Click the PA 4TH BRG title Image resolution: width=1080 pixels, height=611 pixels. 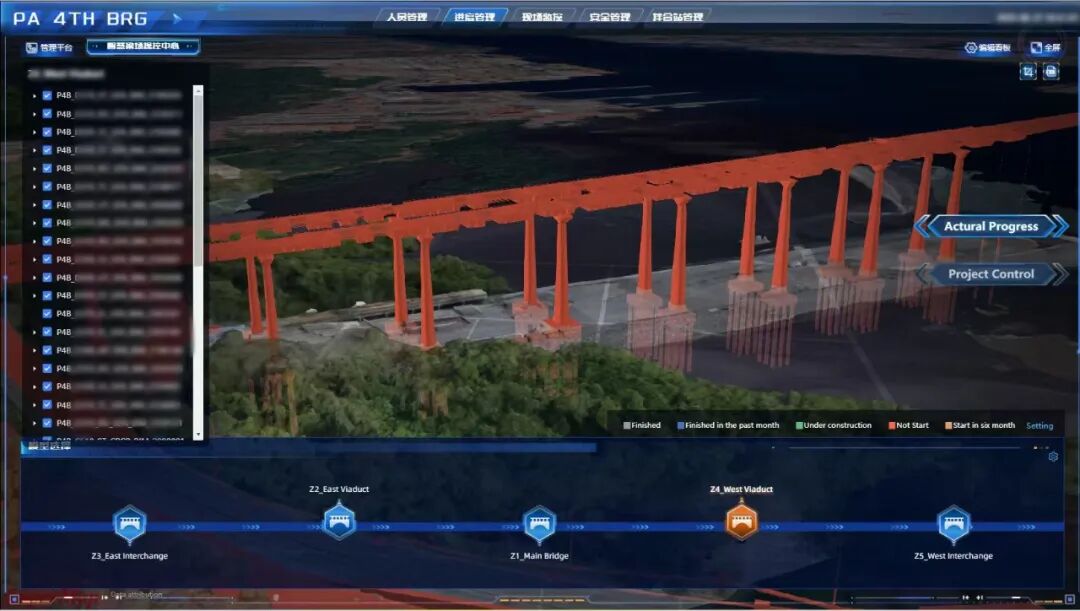point(80,19)
